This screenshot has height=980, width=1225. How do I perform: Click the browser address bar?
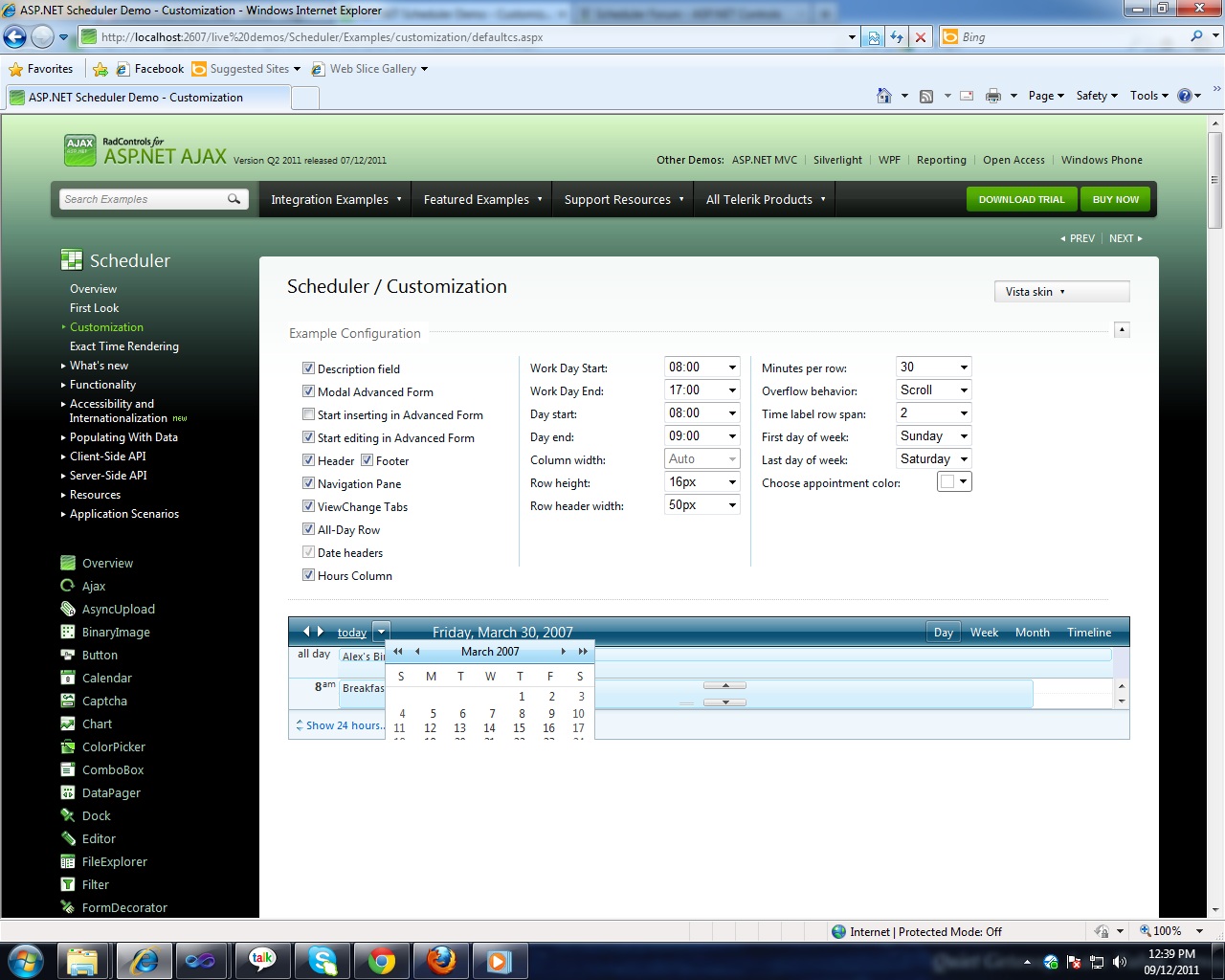471,37
